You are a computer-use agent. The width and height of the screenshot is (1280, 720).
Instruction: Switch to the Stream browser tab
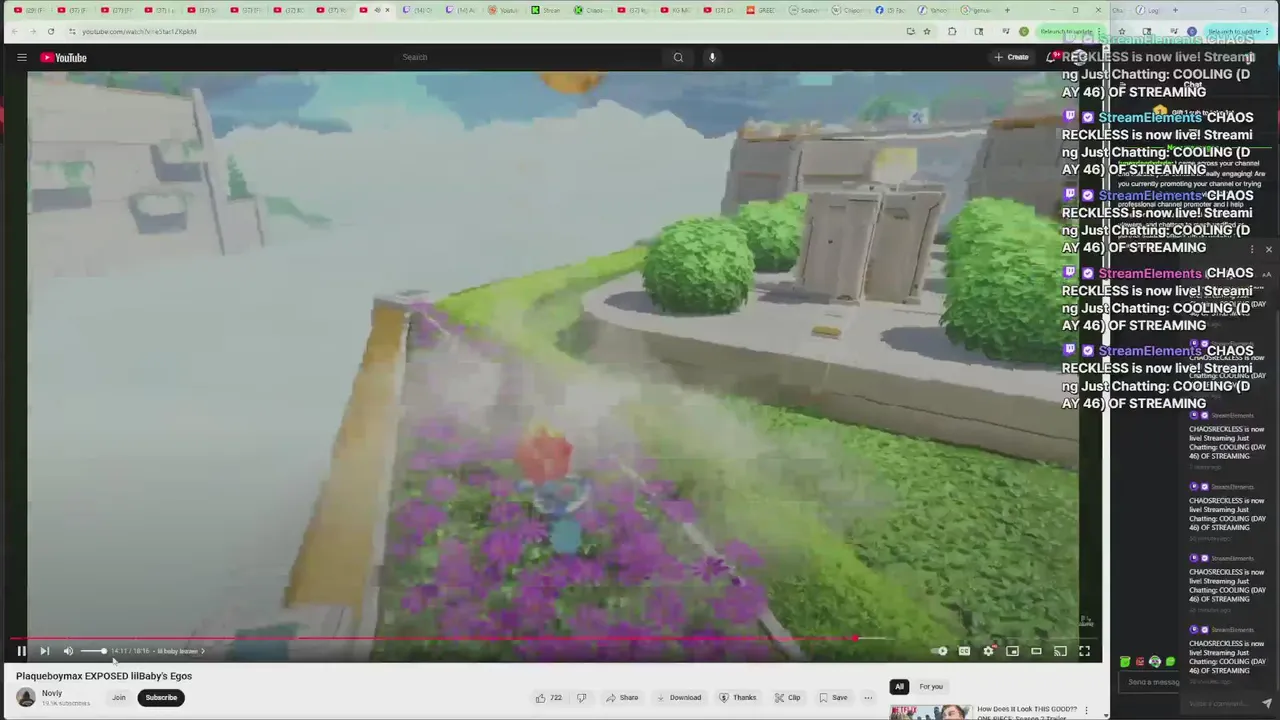click(x=548, y=10)
